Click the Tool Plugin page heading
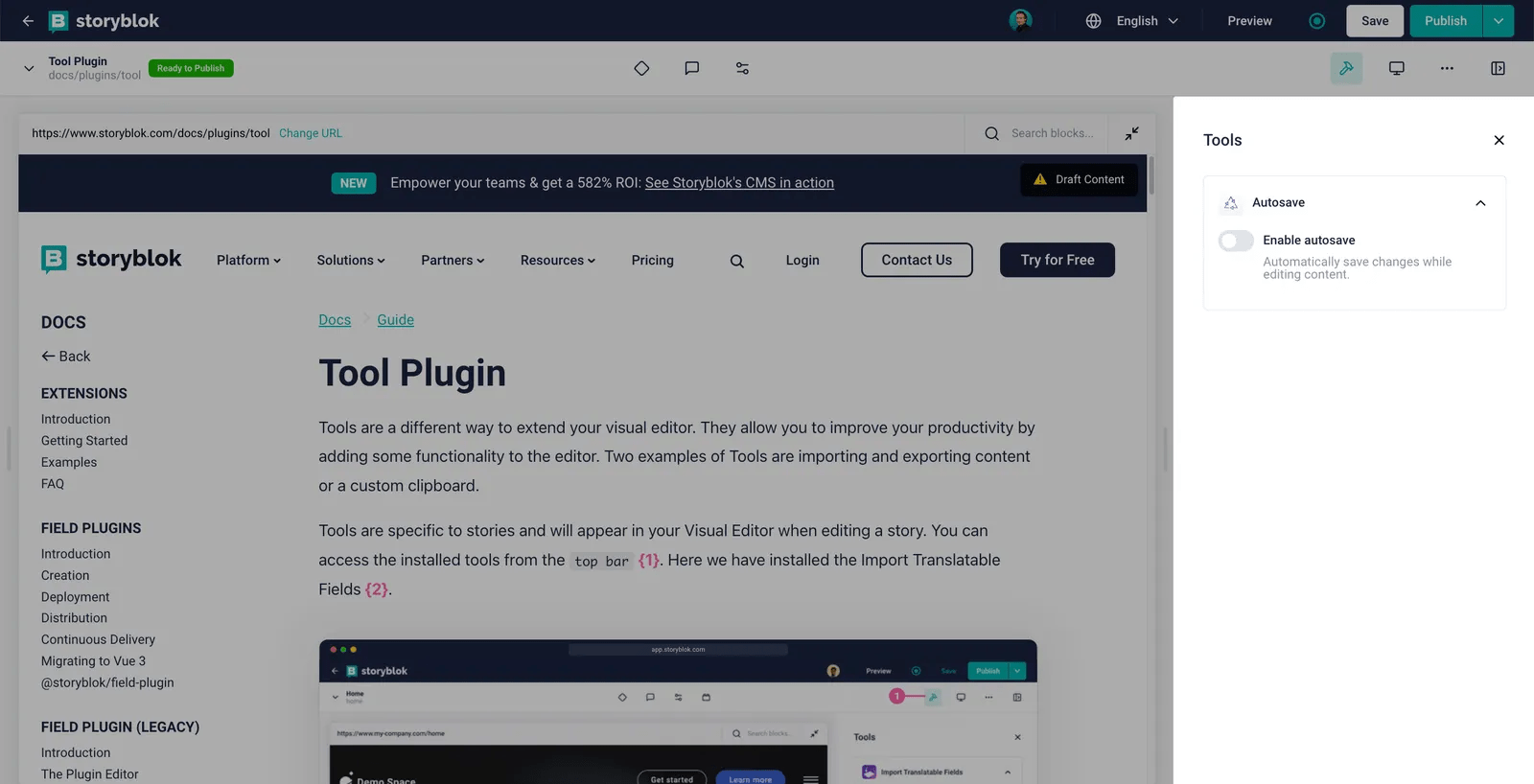 pyautogui.click(x=412, y=374)
